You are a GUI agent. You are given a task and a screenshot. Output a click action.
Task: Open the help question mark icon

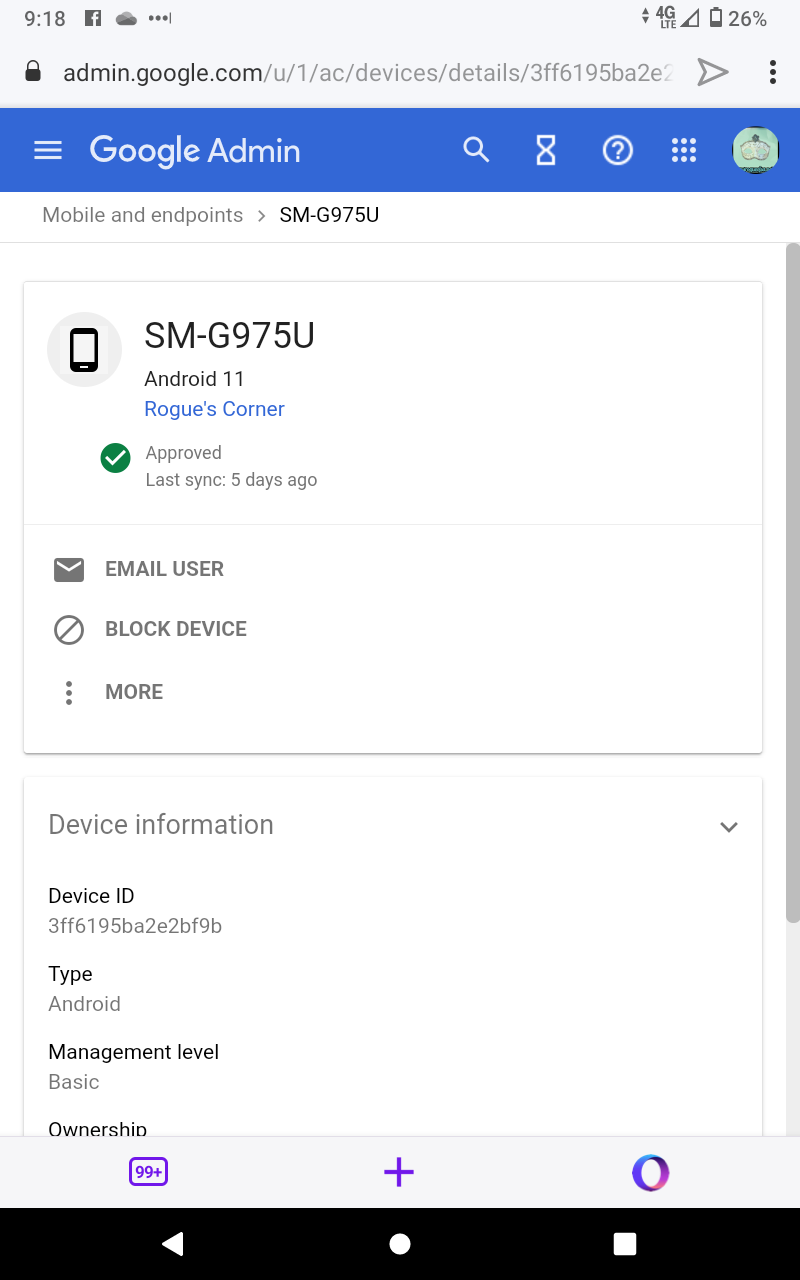pyautogui.click(x=617, y=150)
